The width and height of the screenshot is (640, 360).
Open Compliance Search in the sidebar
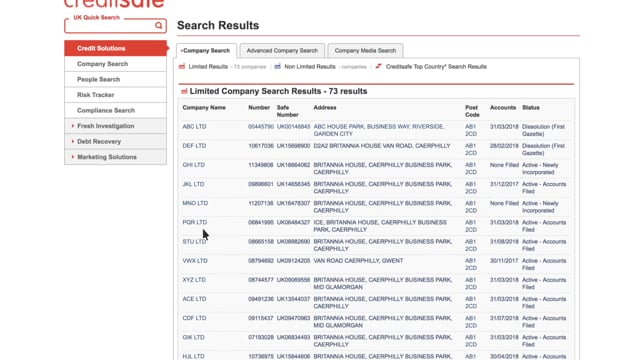116,111
